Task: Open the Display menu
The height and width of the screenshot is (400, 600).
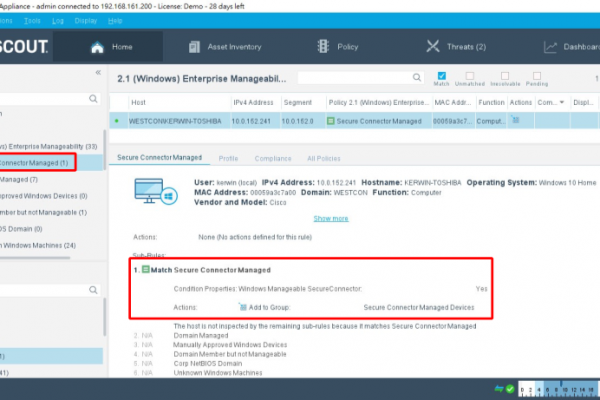Action: 86,21
